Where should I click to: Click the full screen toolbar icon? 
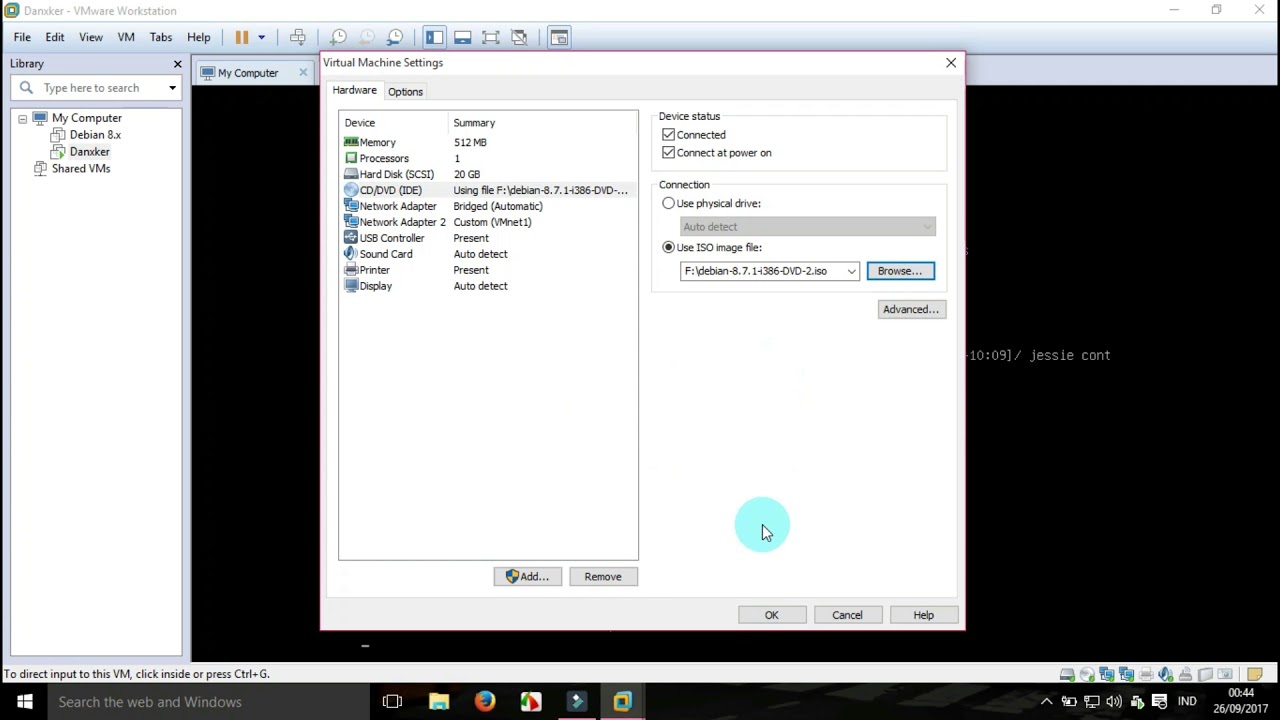point(490,37)
